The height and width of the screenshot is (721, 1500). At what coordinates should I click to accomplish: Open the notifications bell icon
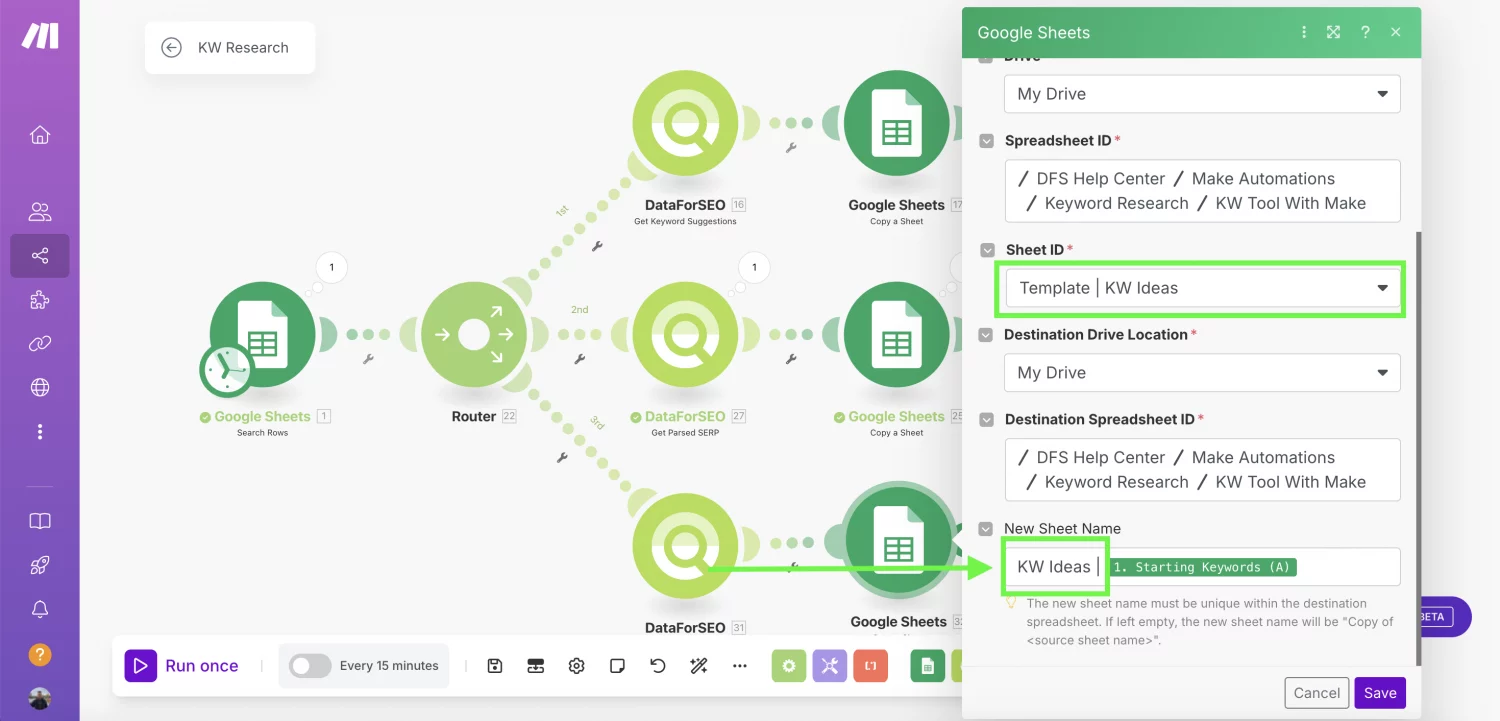pos(40,609)
